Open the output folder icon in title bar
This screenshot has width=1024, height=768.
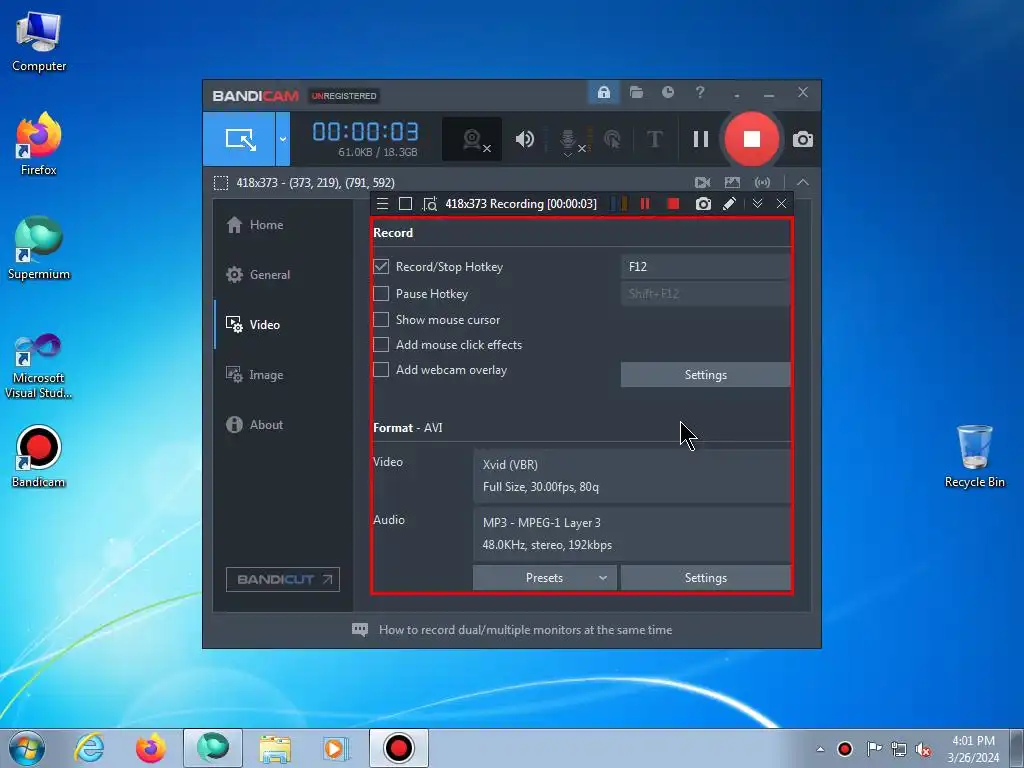(x=636, y=92)
